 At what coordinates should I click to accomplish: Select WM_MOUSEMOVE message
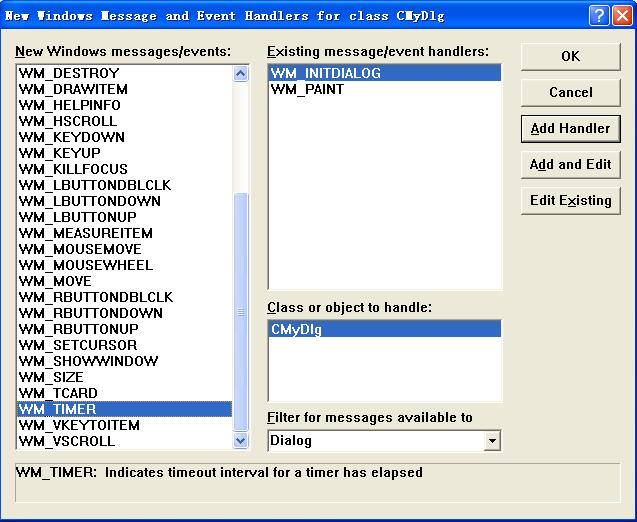(x=125, y=249)
